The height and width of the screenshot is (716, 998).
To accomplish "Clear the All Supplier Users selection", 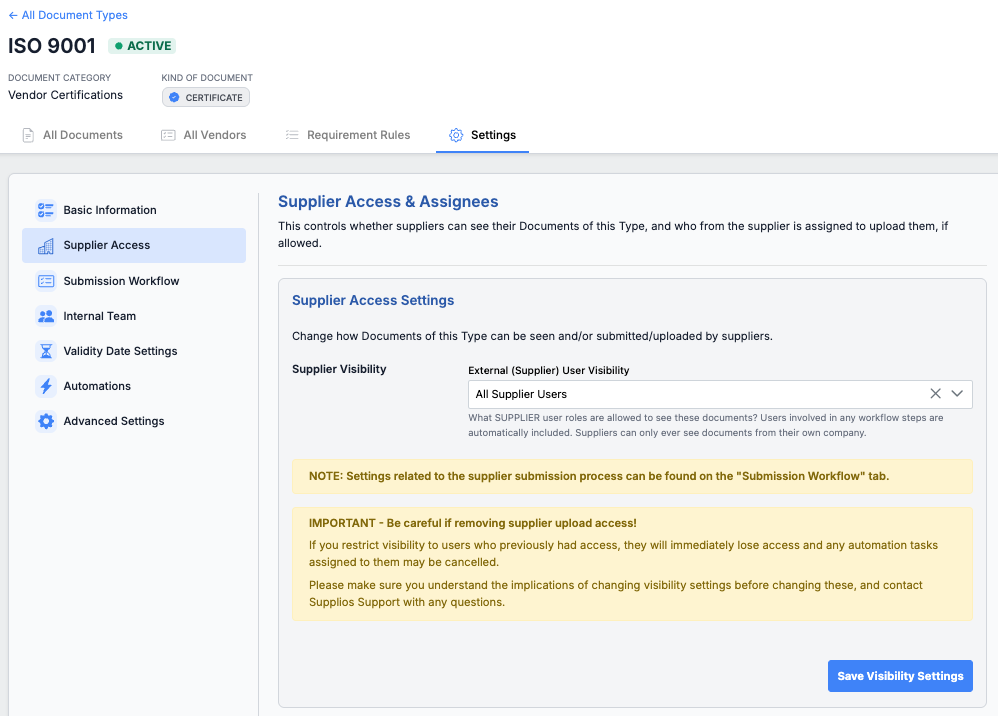I will coord(936,394).
